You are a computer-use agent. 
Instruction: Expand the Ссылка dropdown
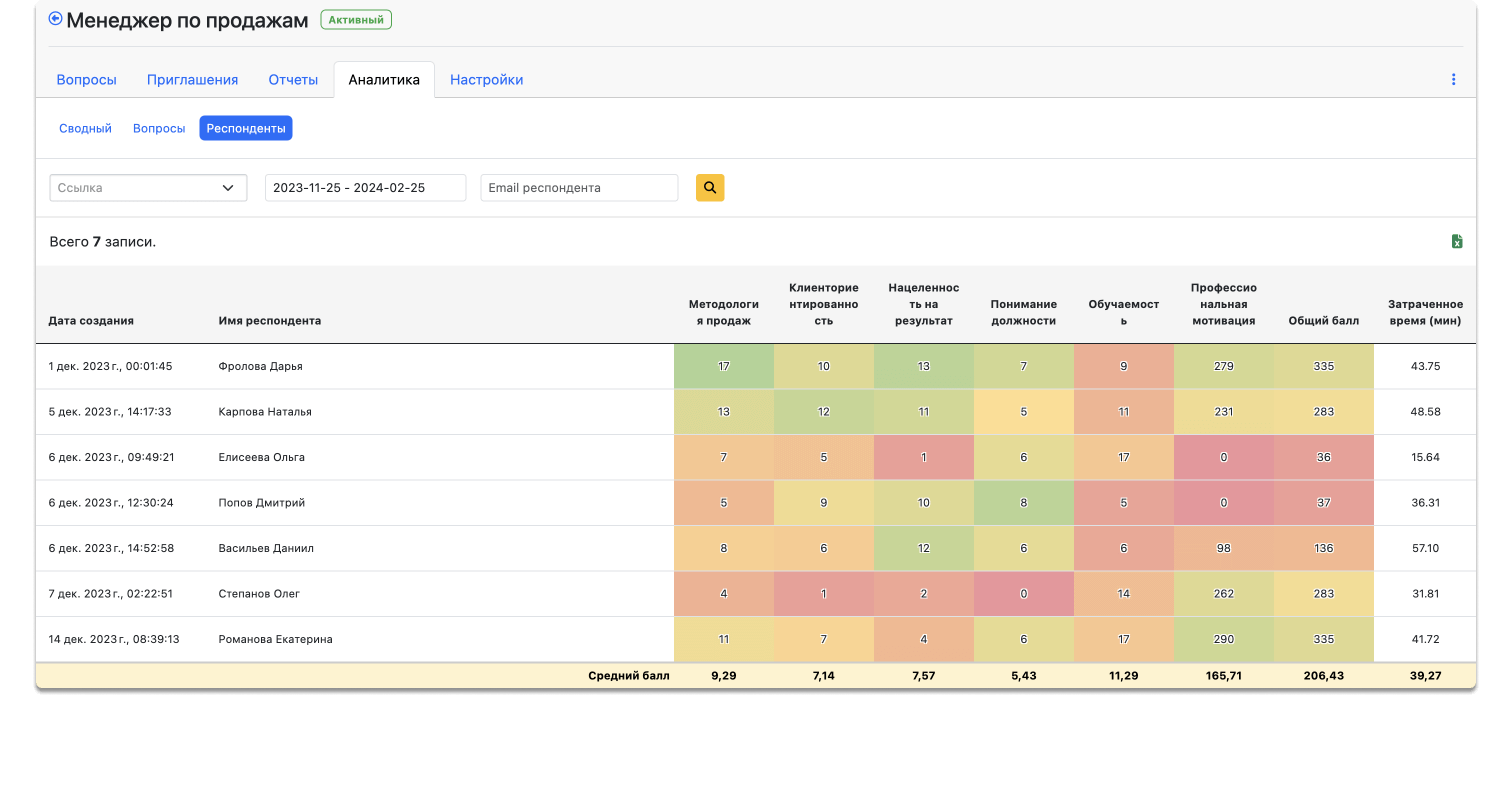[x=148, y=187]
